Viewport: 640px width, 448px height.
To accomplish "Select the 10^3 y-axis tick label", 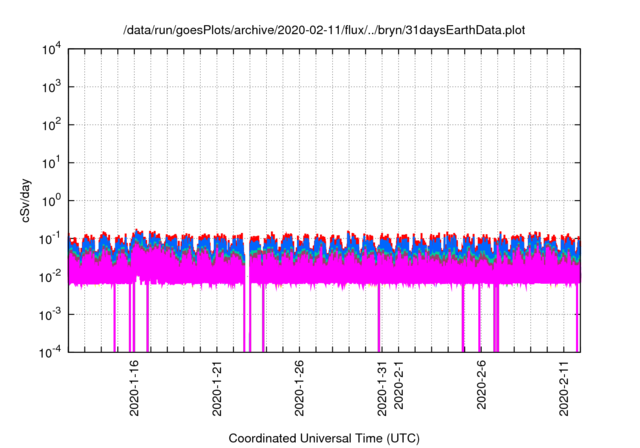I will (x=52, y=87).
